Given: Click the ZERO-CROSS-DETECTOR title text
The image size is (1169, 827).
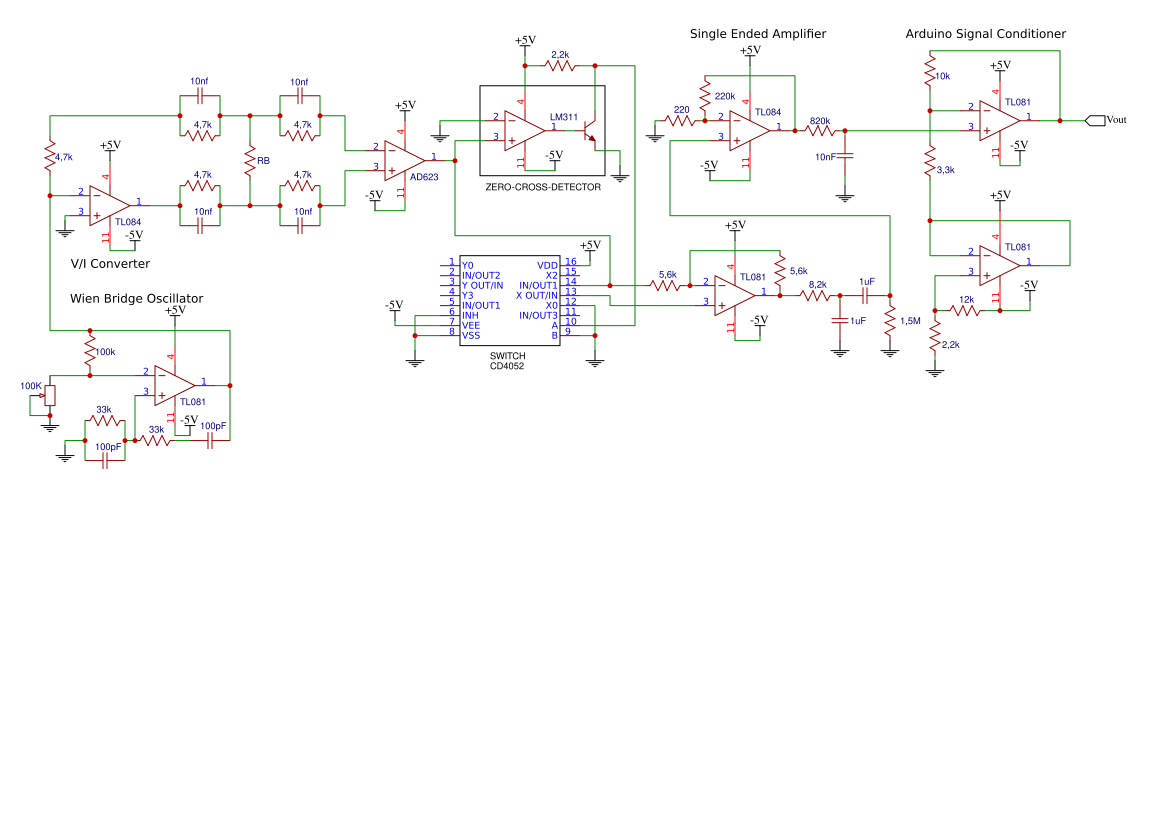Looking at the screenshot, I should tap(543, 185).
